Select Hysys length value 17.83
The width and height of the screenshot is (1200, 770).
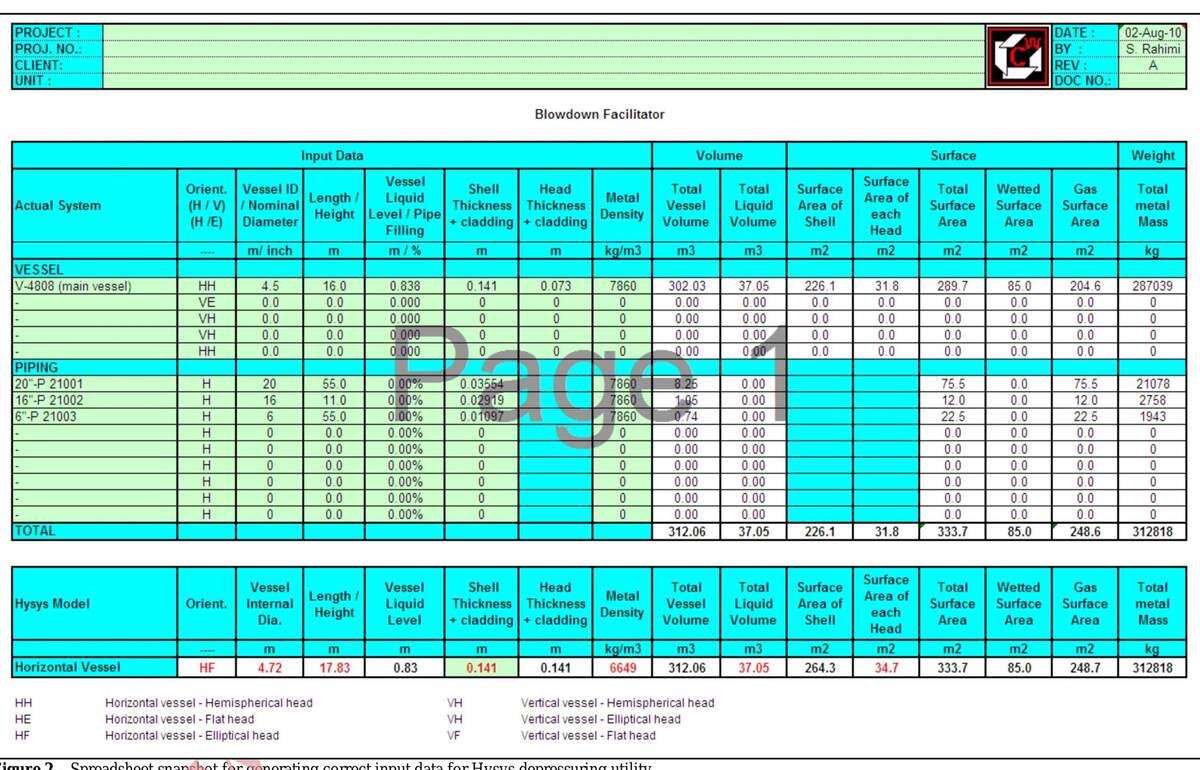334,667
